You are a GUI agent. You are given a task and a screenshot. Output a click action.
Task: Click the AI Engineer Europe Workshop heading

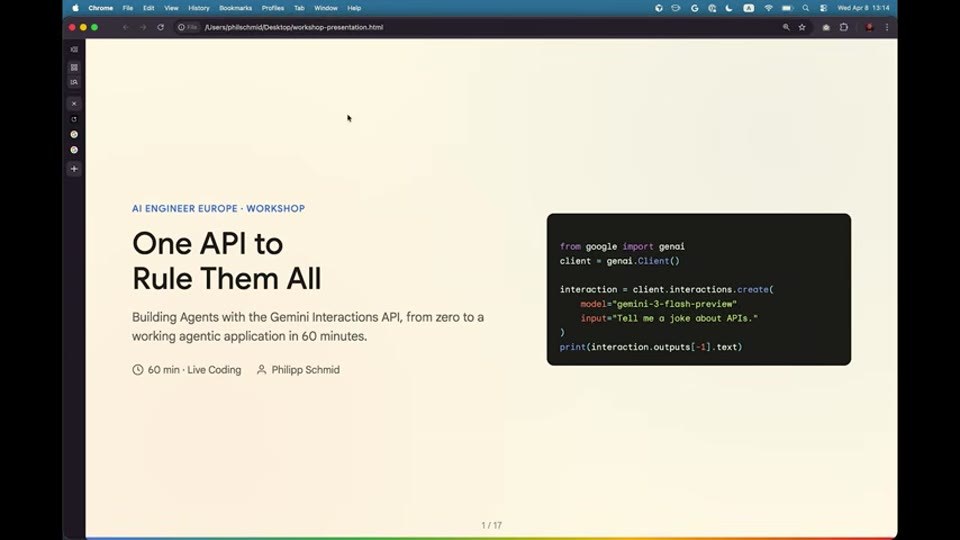tap(219, 209)
